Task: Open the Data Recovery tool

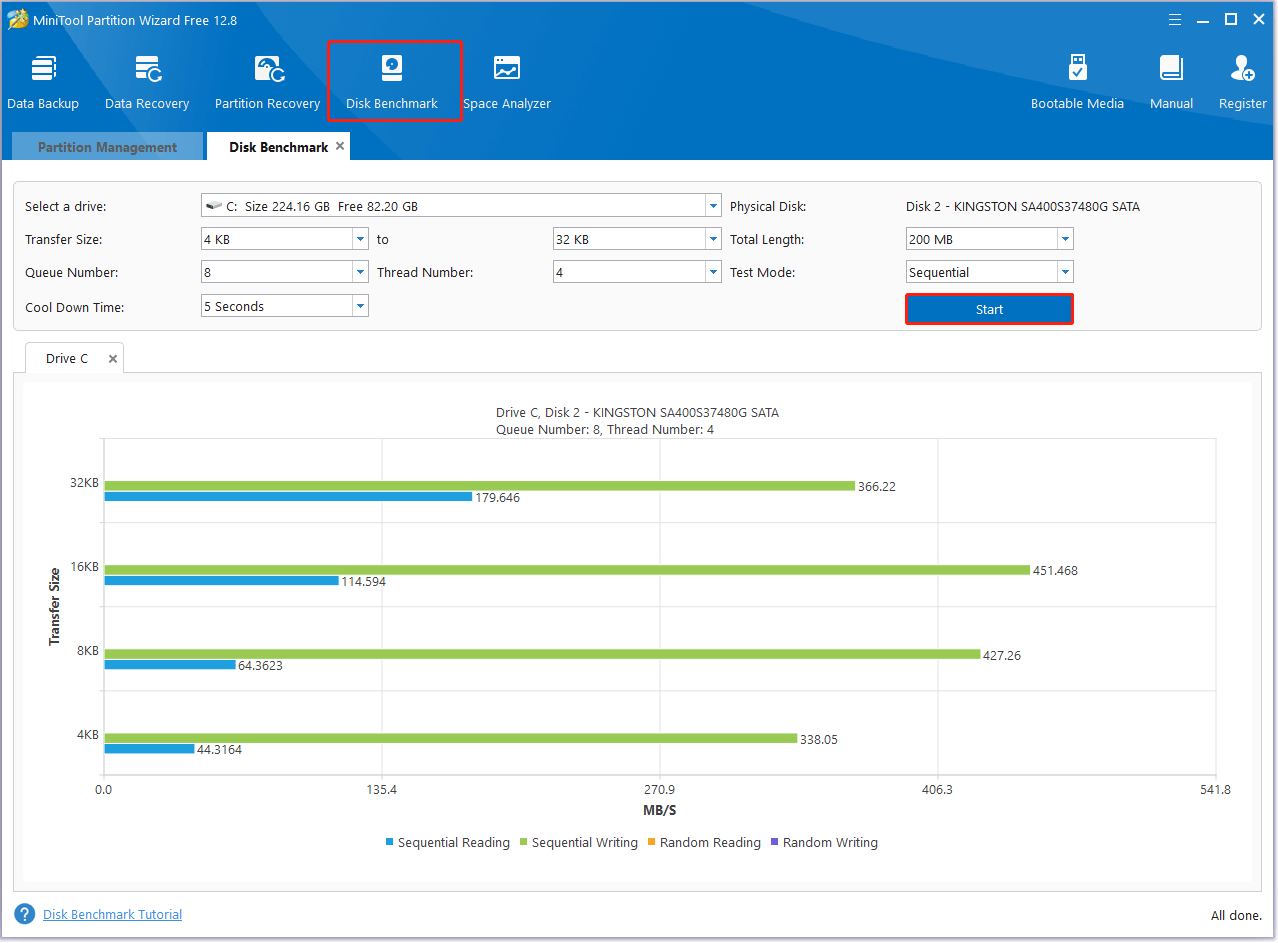Action: click(x=147, y=82)
